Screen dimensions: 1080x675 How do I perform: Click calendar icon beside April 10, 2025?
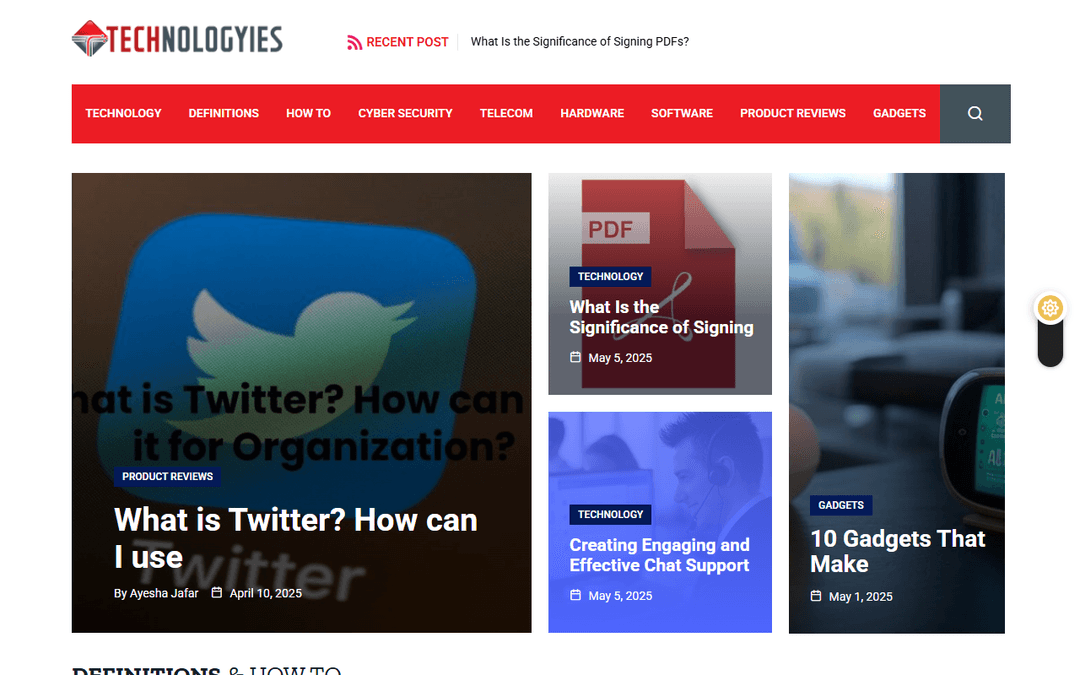coord(216,592)
